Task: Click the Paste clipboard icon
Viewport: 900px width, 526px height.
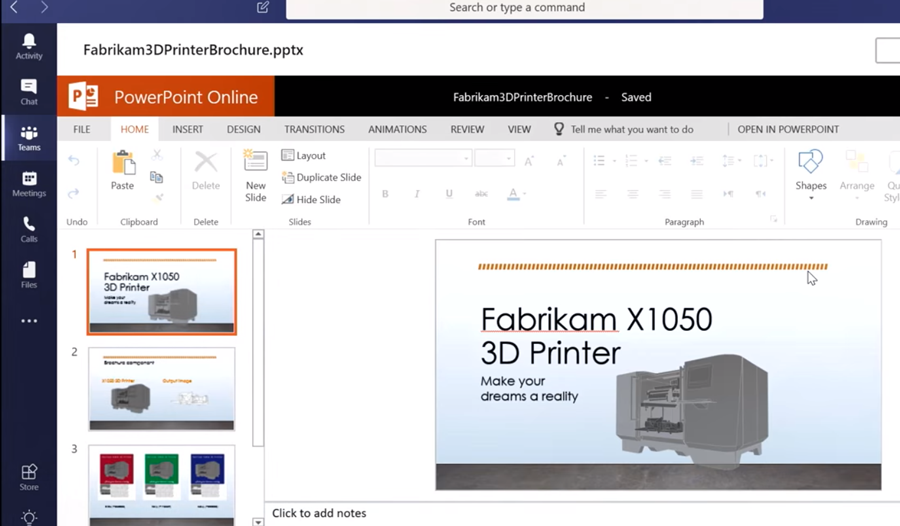Action: click(123, 163)
